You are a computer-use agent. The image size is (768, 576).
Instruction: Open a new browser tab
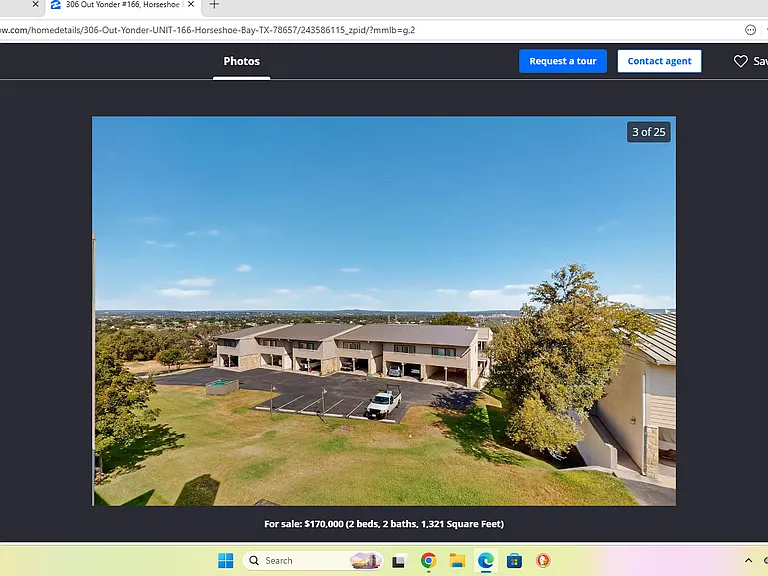click(x=214, y=5)
